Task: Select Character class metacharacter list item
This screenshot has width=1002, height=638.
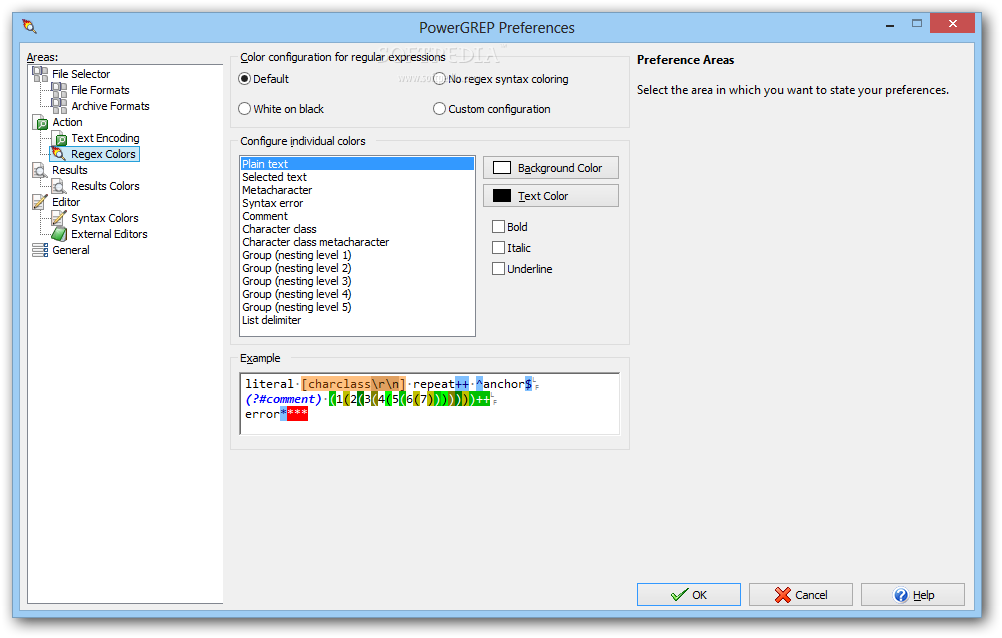Action: (357, 242)
